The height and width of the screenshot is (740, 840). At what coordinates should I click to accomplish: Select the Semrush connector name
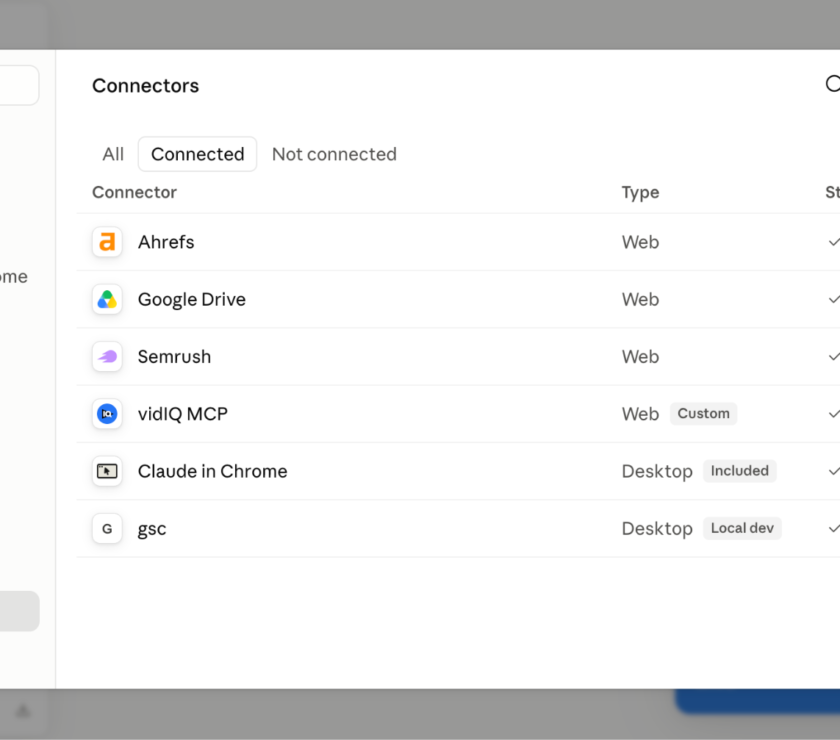coord(174,357)
